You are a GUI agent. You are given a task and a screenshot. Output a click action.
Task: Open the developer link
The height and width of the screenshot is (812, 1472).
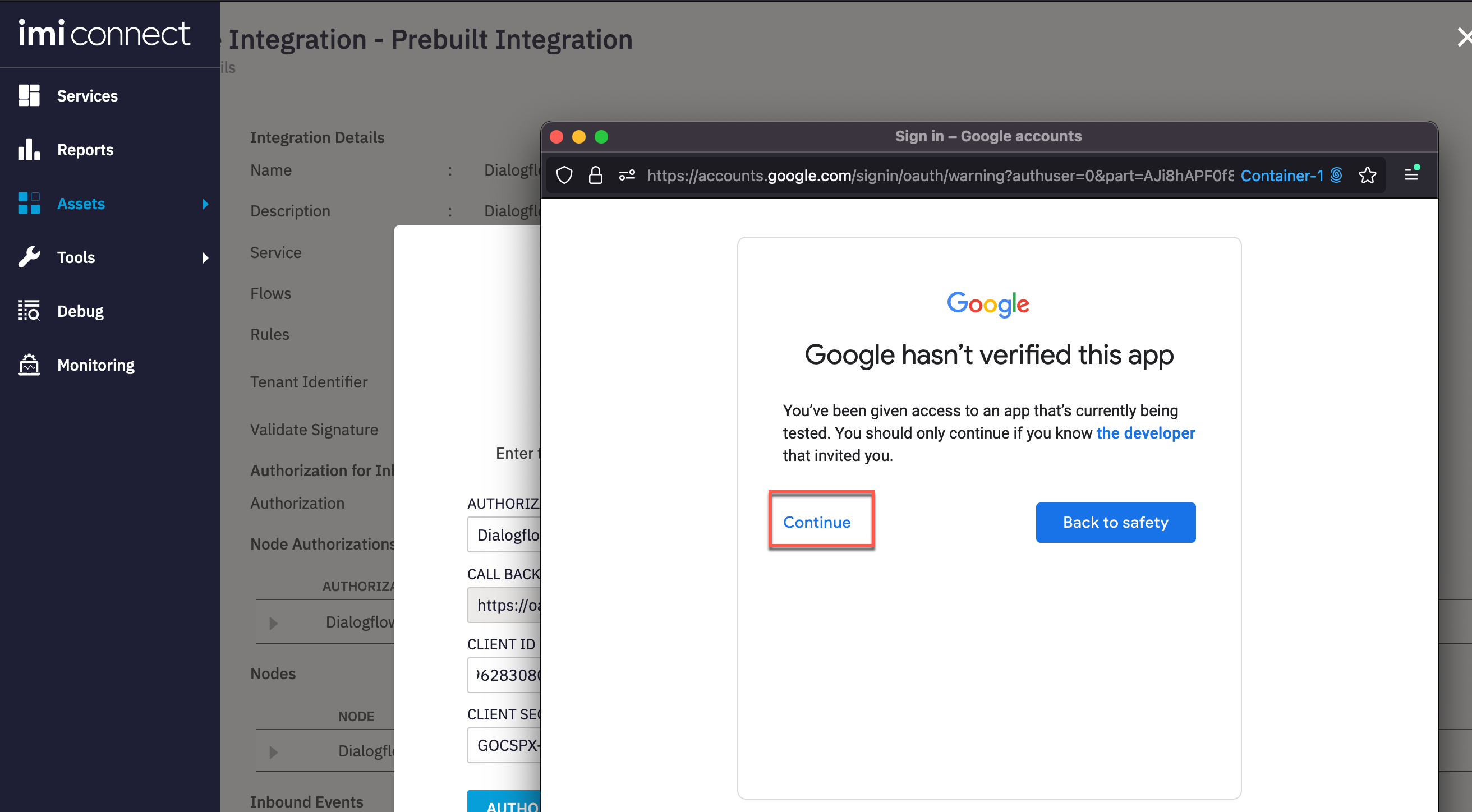pyautogui.click(x=1145, y=433)
